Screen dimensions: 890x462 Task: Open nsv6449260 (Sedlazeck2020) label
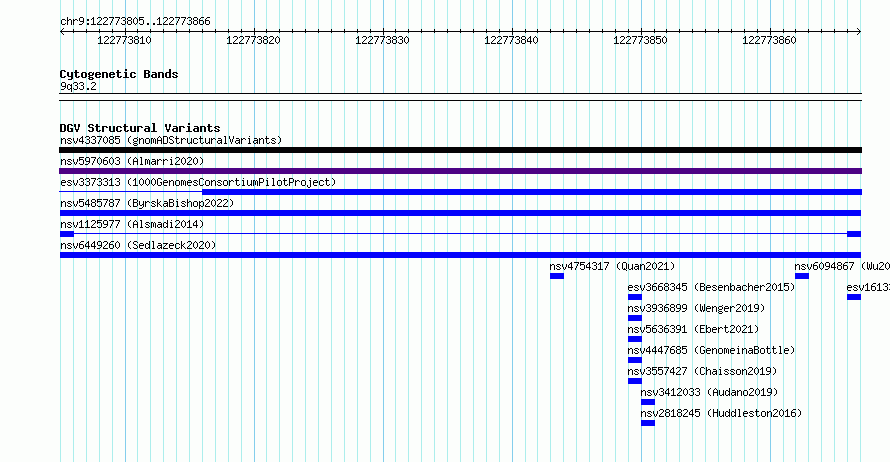tap(138, 245)
